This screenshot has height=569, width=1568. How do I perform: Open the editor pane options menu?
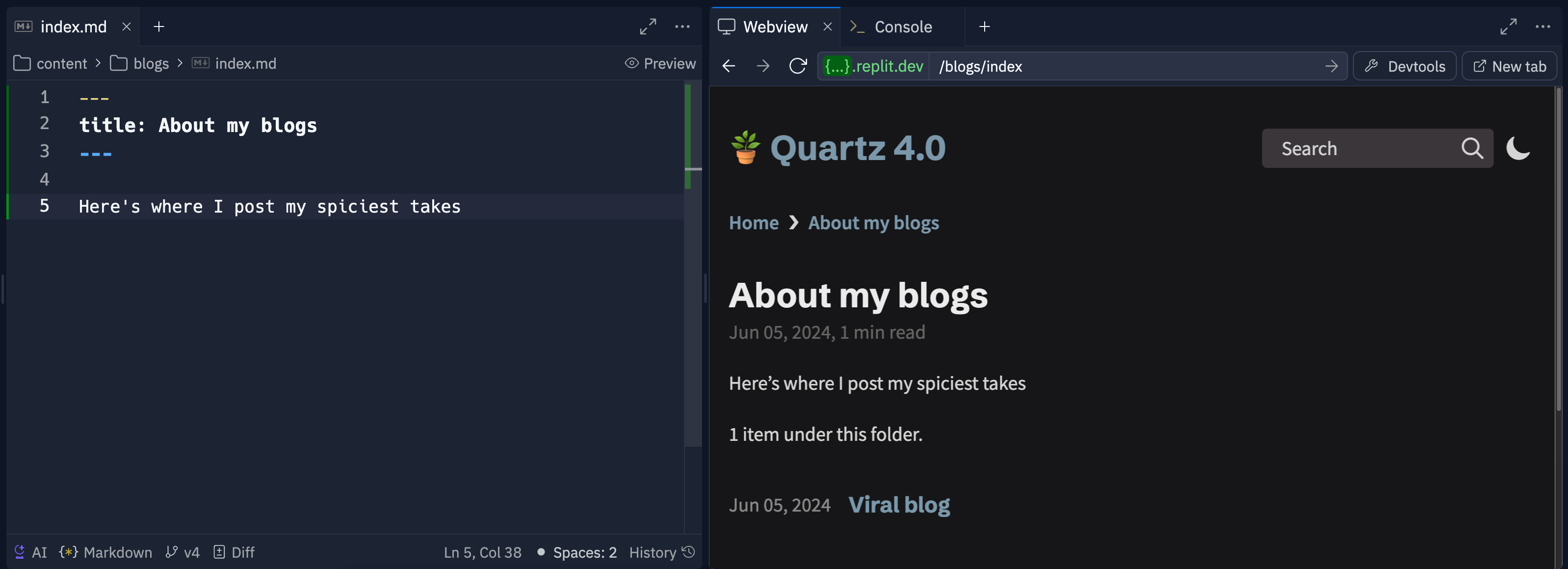[x=682, y=26]
